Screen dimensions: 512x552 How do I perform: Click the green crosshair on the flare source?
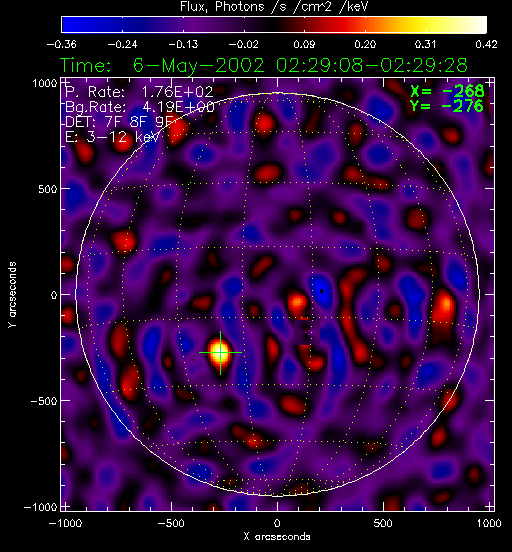pyautogui.click(x=220, y=352)
